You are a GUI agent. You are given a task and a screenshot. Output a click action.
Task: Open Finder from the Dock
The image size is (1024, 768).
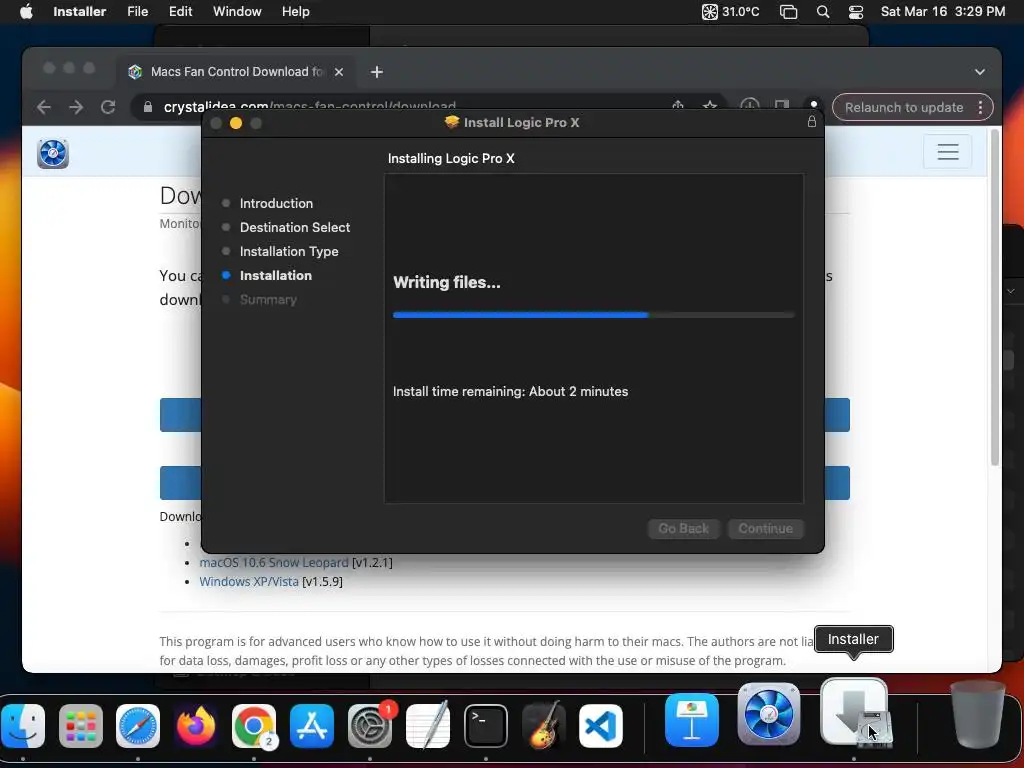(23, 726)
